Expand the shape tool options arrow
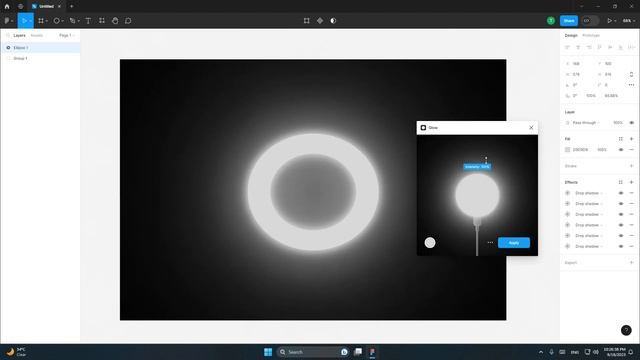 tap(62, 21)
